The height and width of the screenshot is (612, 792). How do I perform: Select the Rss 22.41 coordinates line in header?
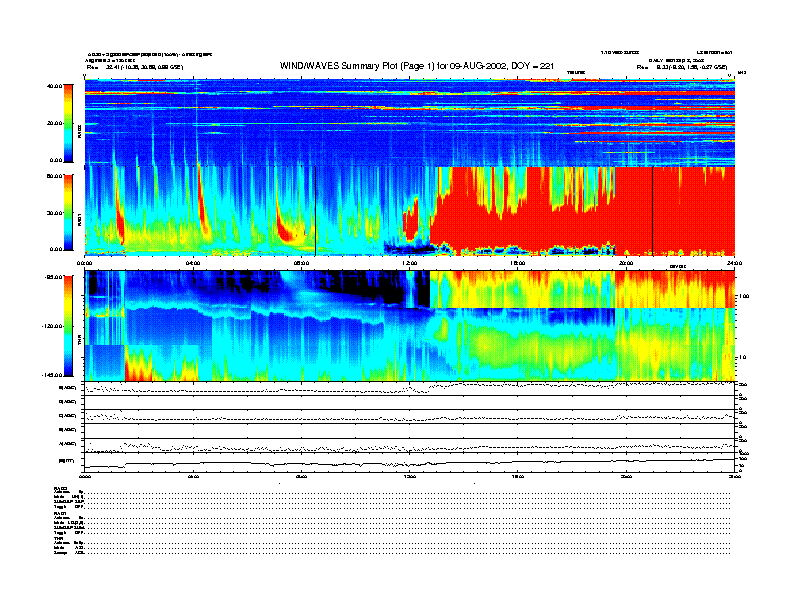135,67
